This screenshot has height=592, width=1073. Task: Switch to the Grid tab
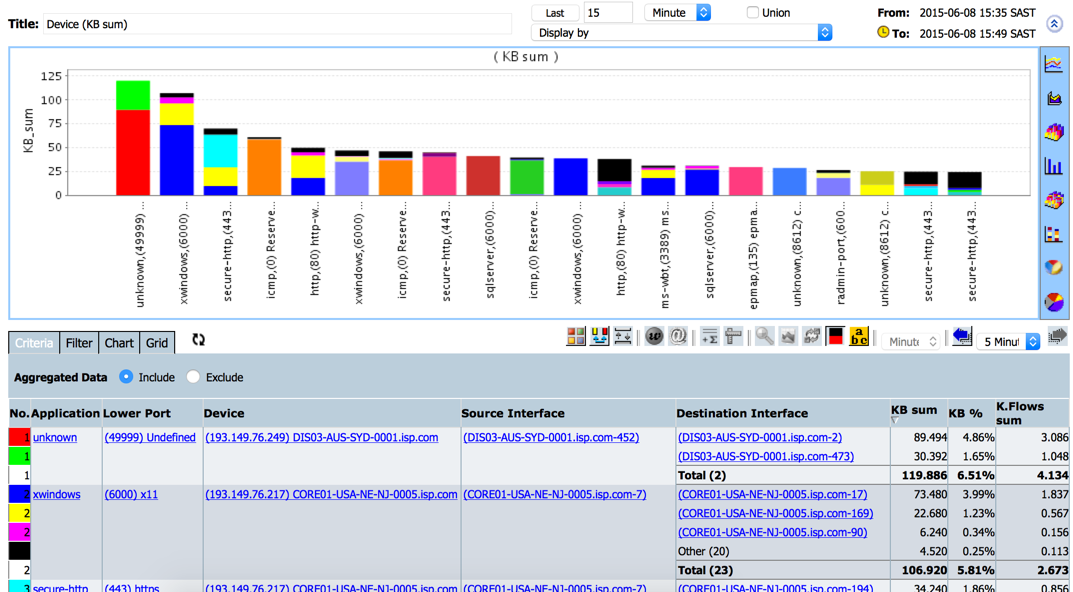(x=157, y=343)
